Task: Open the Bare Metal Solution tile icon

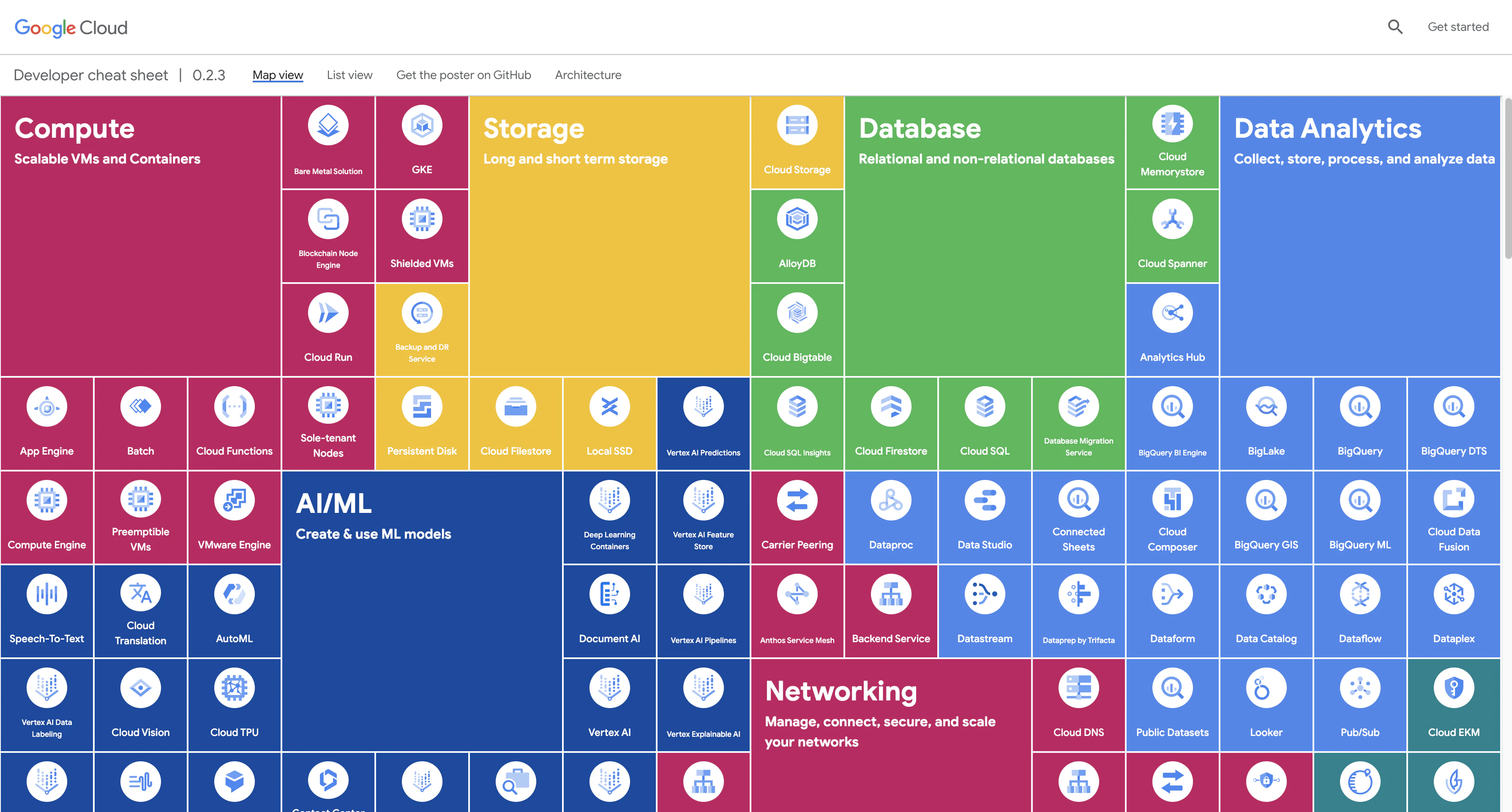Action: [328, 125]
